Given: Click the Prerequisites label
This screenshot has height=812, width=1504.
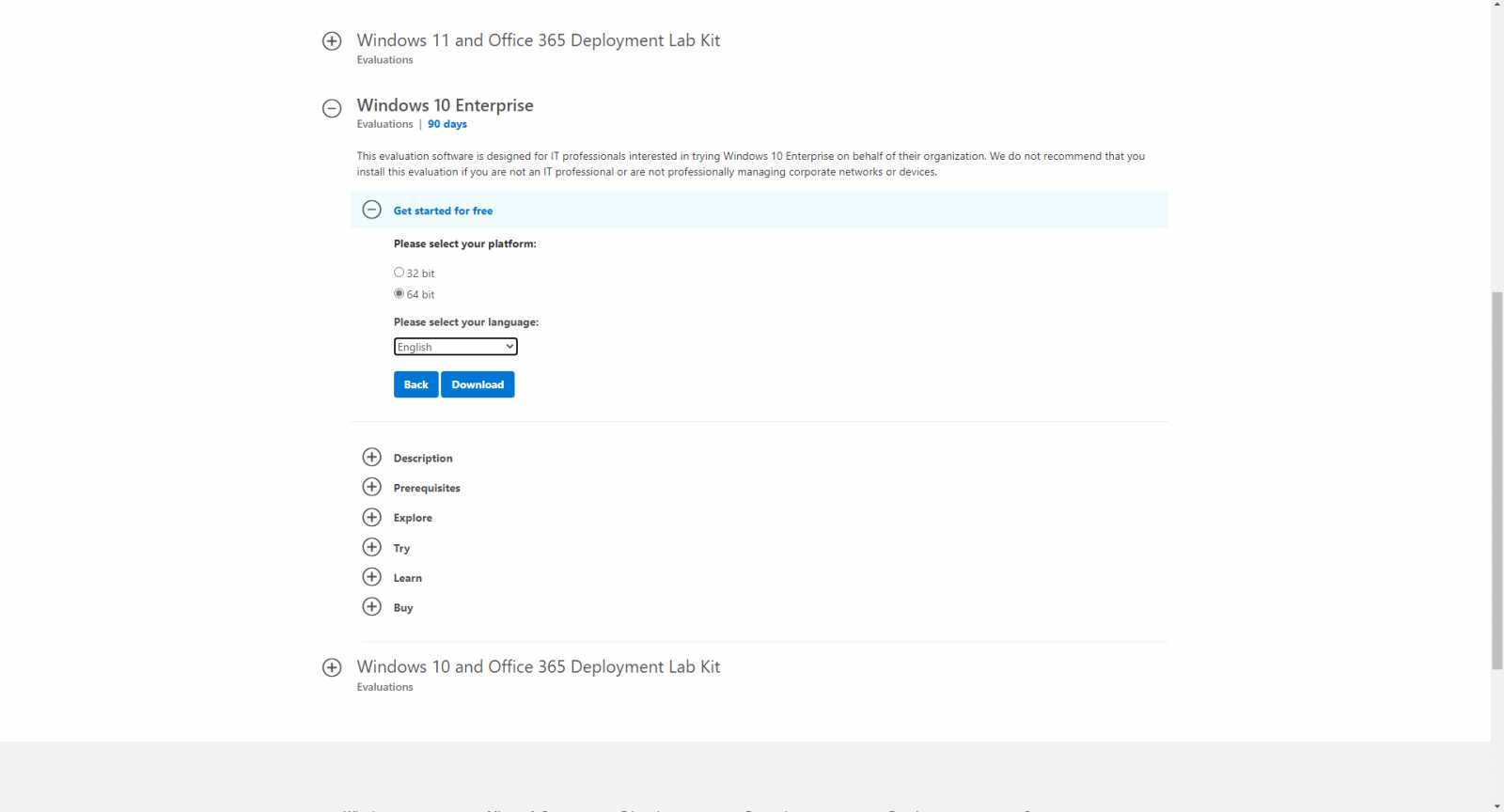Looking at the screenshot, I should tap(427, 488).
